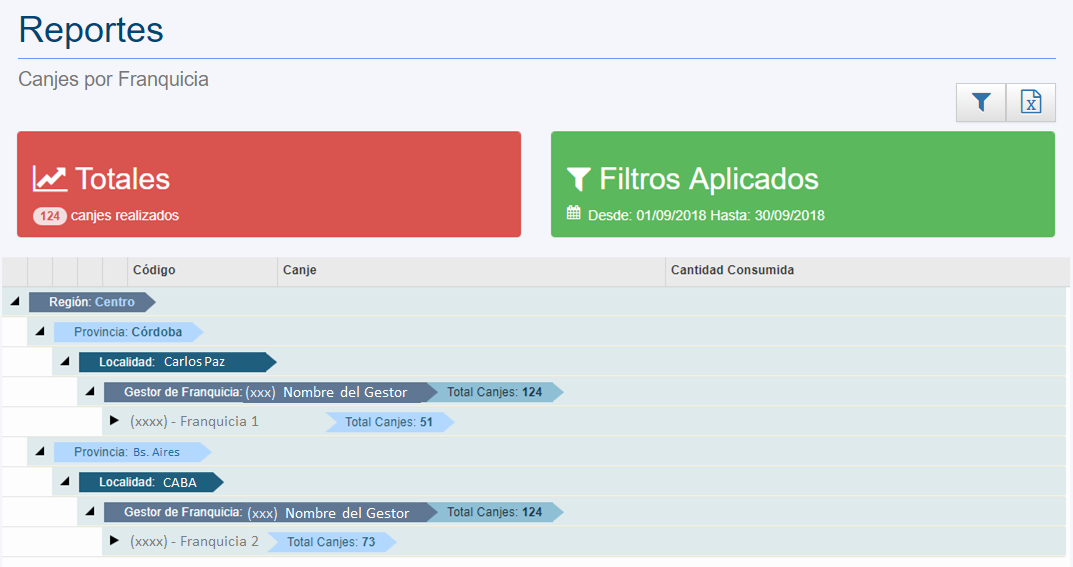Export report with Excel icon
The width and height of the screenshot is (1073, 567).
[1031, 102]
